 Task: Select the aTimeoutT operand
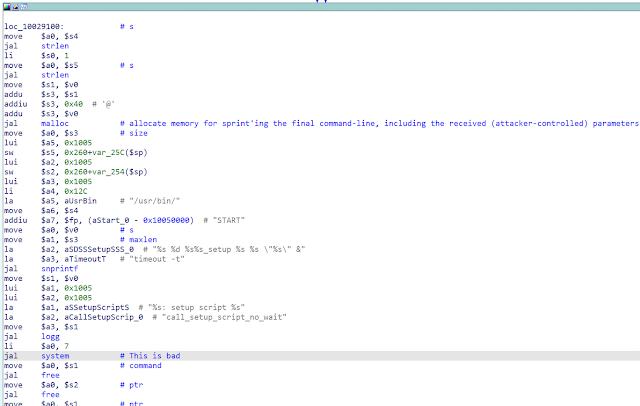click(x=85, y=259)
